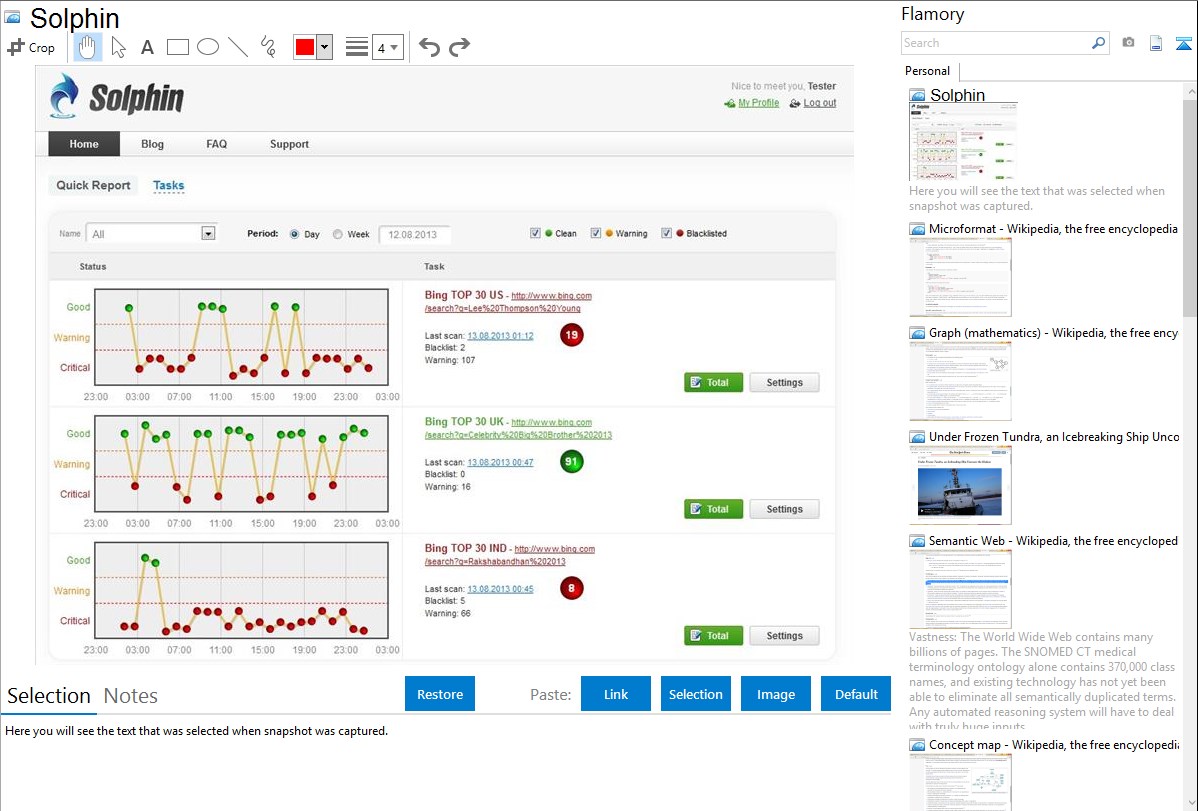The height and width of the screenshot is (811, 1198).
Task: Click the blue Image paste button
Action: click(775, 694)
